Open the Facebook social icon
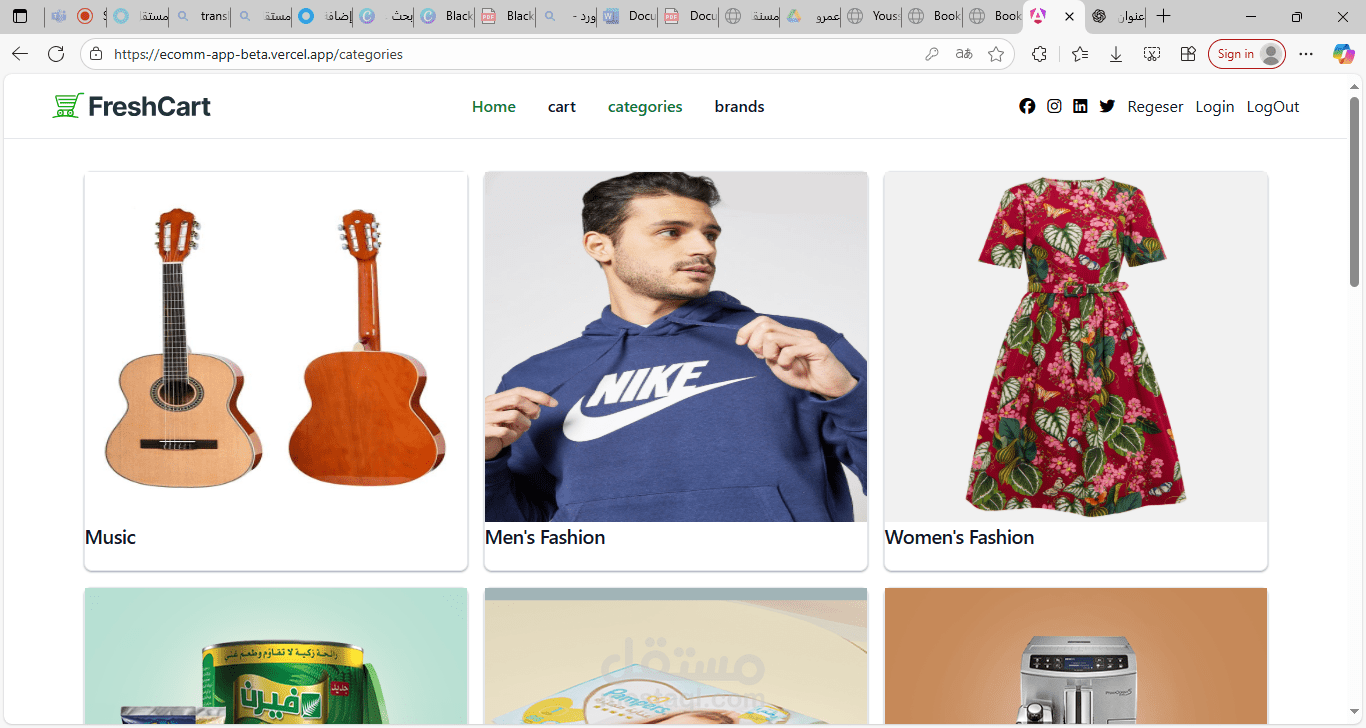 (1027, 106)
